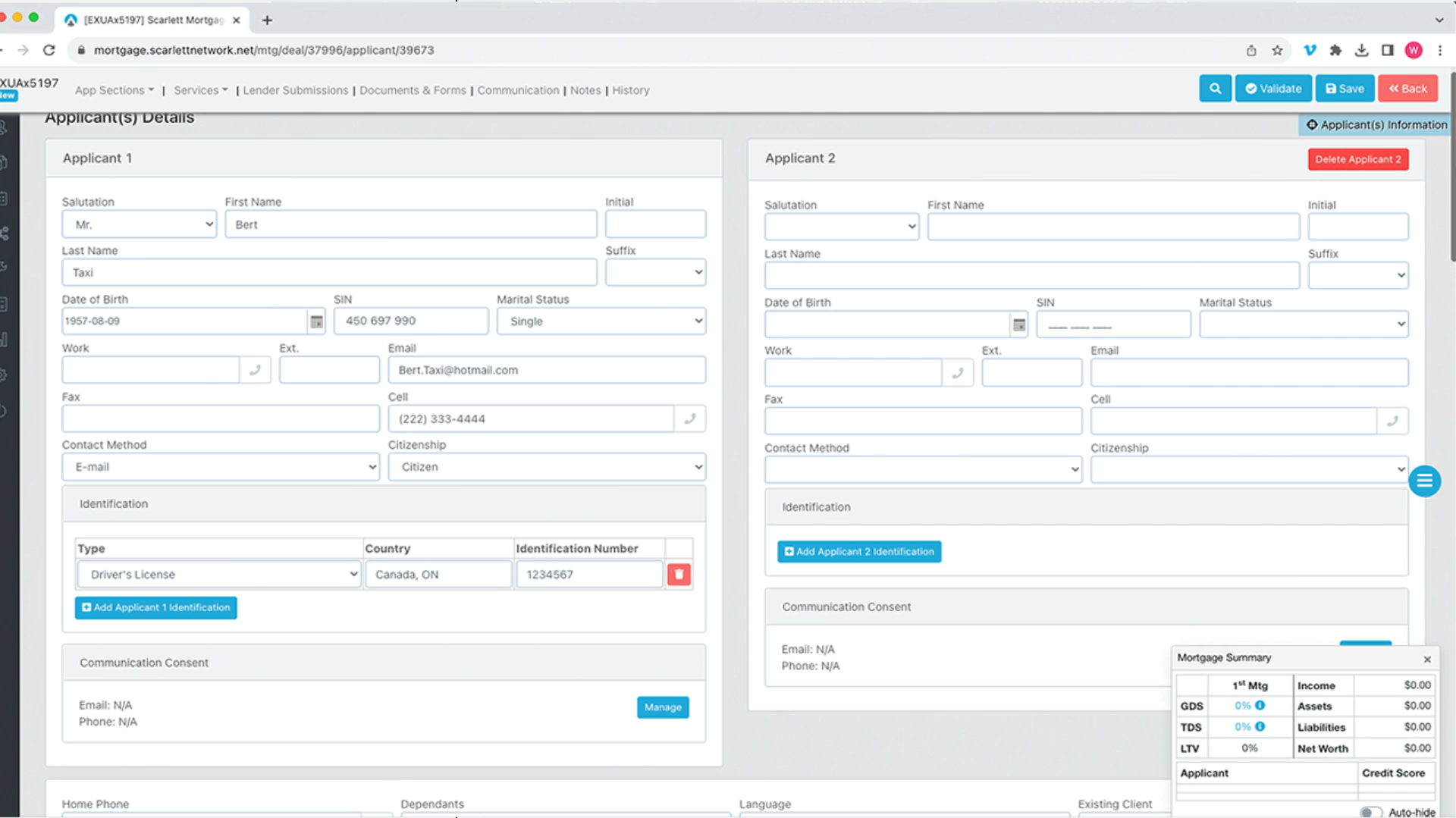The image size is (1456, 818).
Task: Open Applicant 1 Date of Birth calendar picker
Action: click(316, 321)
